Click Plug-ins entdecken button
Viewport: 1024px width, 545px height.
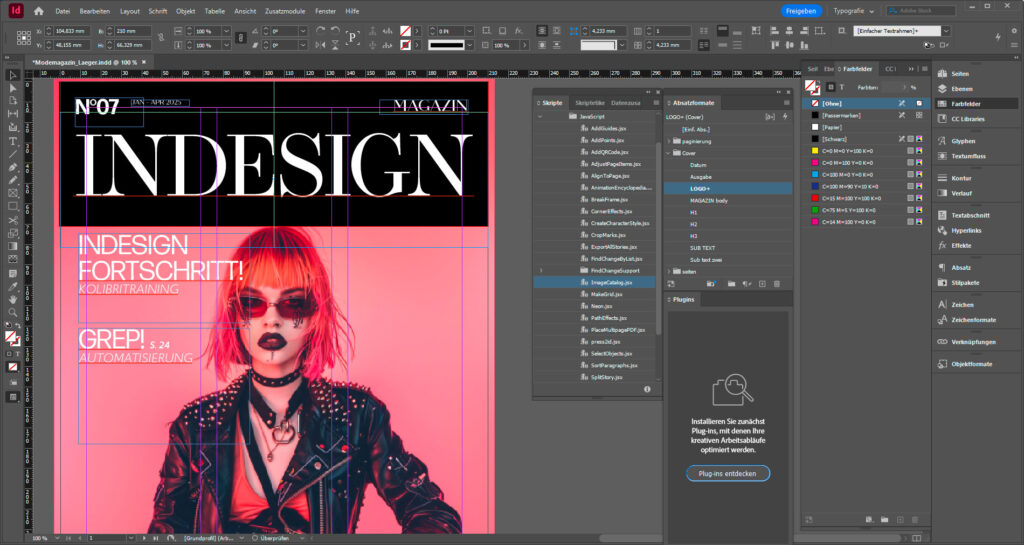(x=728, y=473)
